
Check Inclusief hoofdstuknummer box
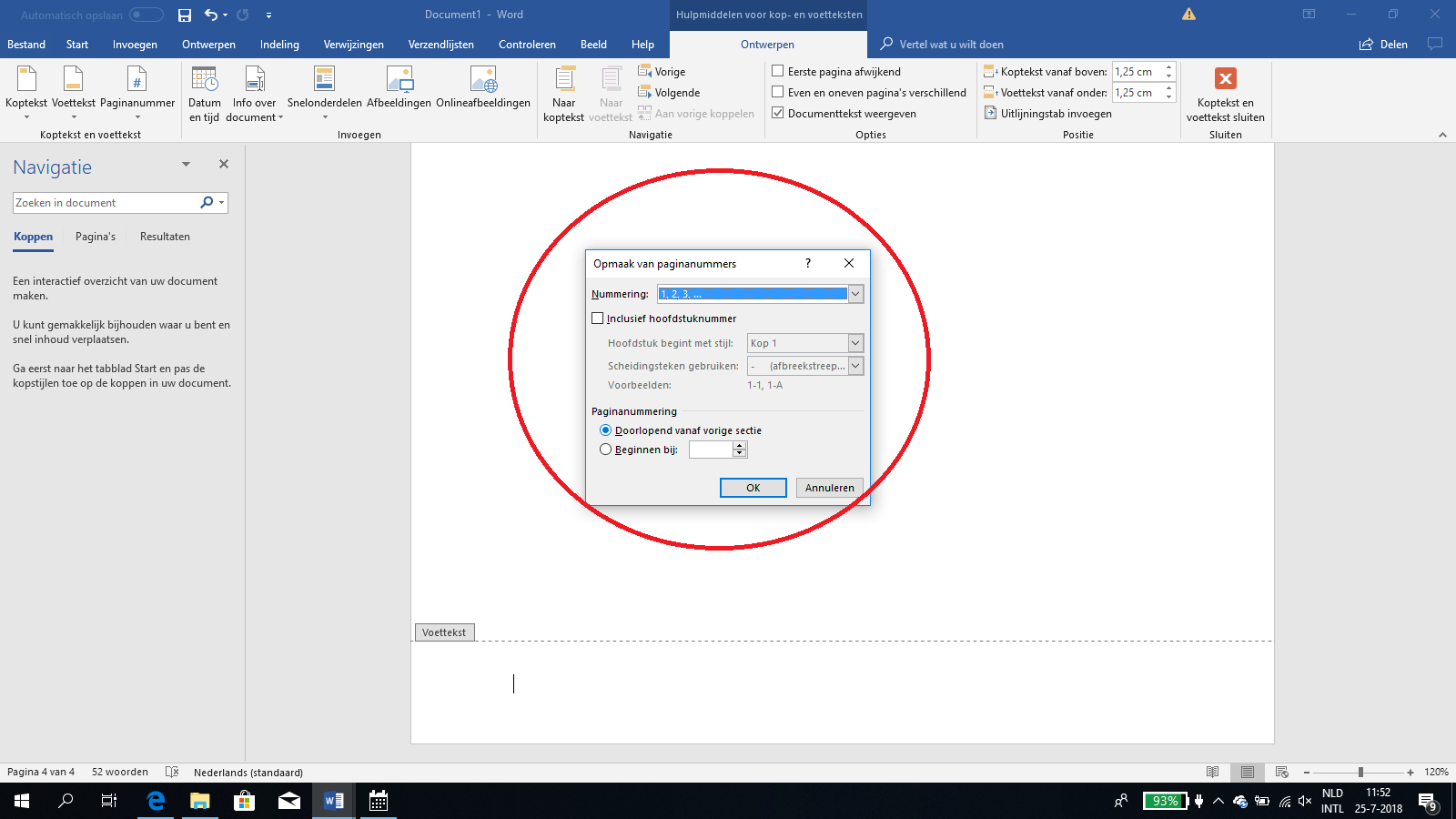click(598, 318)
